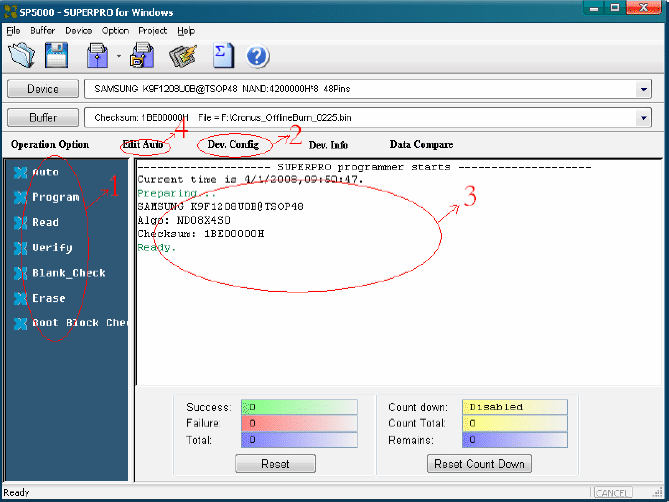Click the Boot Block Check icon
The width and height of the screenshot is (669, 502).
pos(20,323)
